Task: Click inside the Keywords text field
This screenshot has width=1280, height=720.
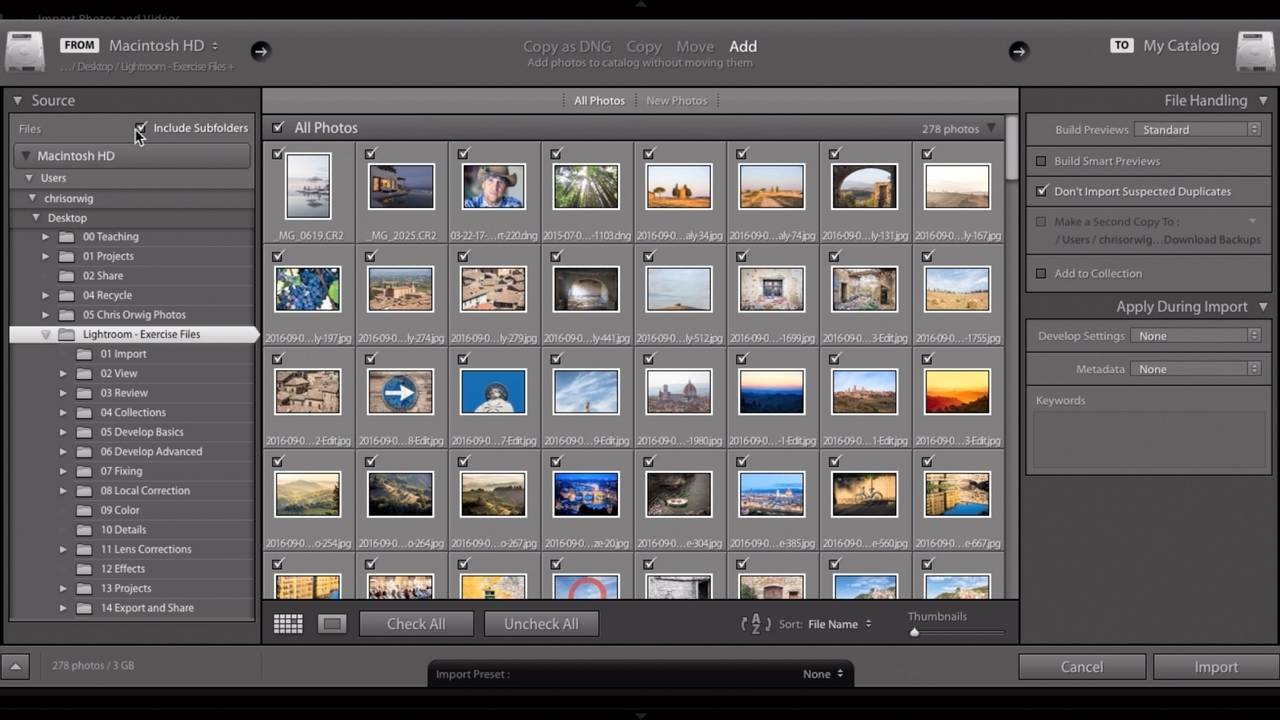Action: (1148, 440)
